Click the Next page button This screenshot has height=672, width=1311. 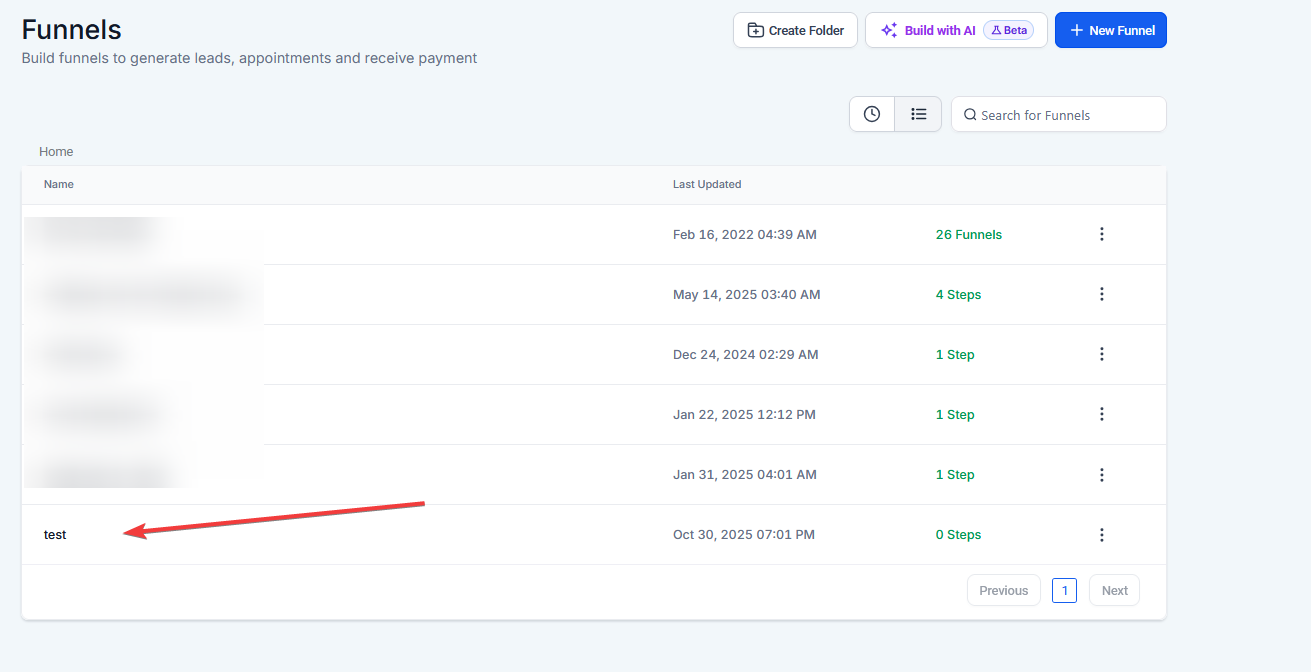(1114, 590)
